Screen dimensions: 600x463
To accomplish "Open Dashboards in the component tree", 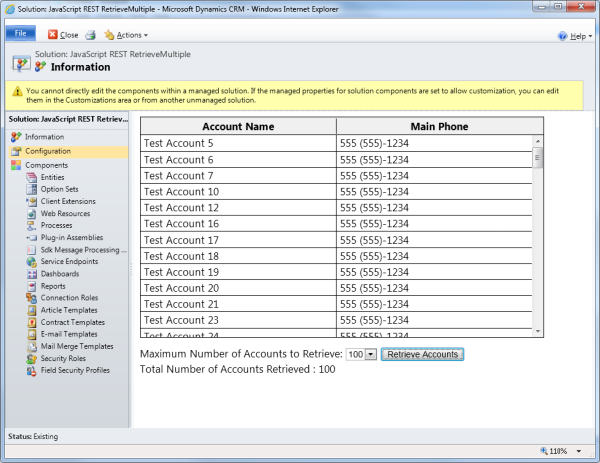I will coord(59,274).
